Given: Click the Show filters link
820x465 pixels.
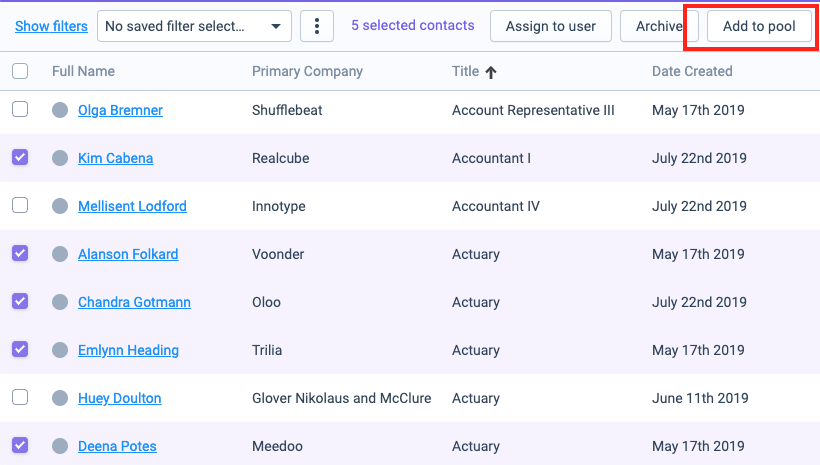Looking at the screenshot, I should 51,26.
